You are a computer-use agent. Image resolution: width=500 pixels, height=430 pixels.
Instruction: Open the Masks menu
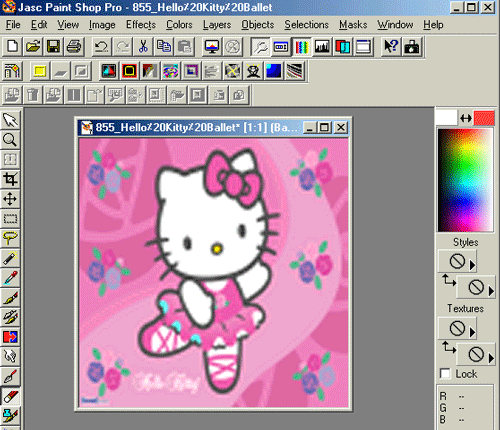click(x=353, y=25)
